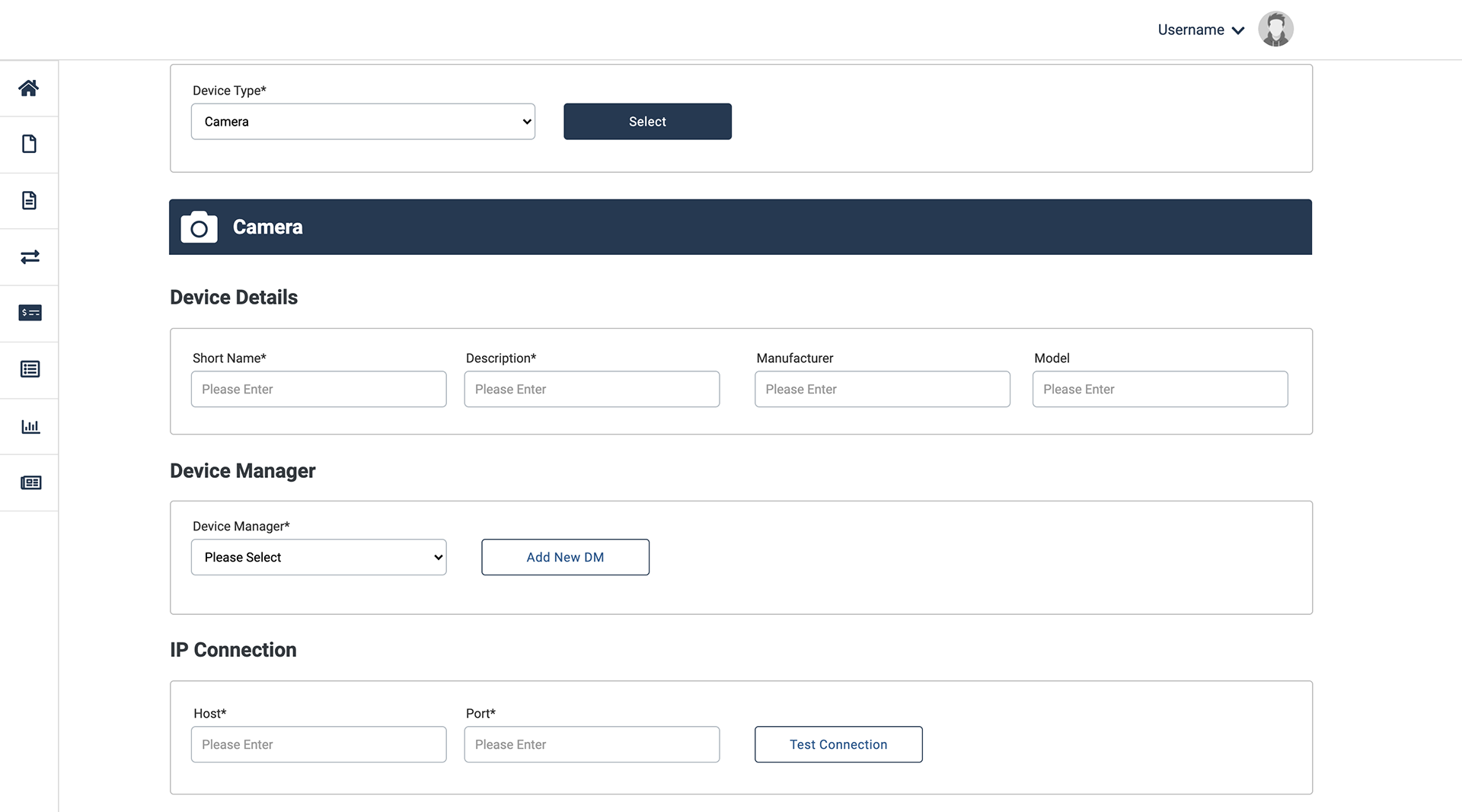This screenshot has width=1462, height=812.
Task: Open the list view sidebar icon
Action: (x=30, y=369)
